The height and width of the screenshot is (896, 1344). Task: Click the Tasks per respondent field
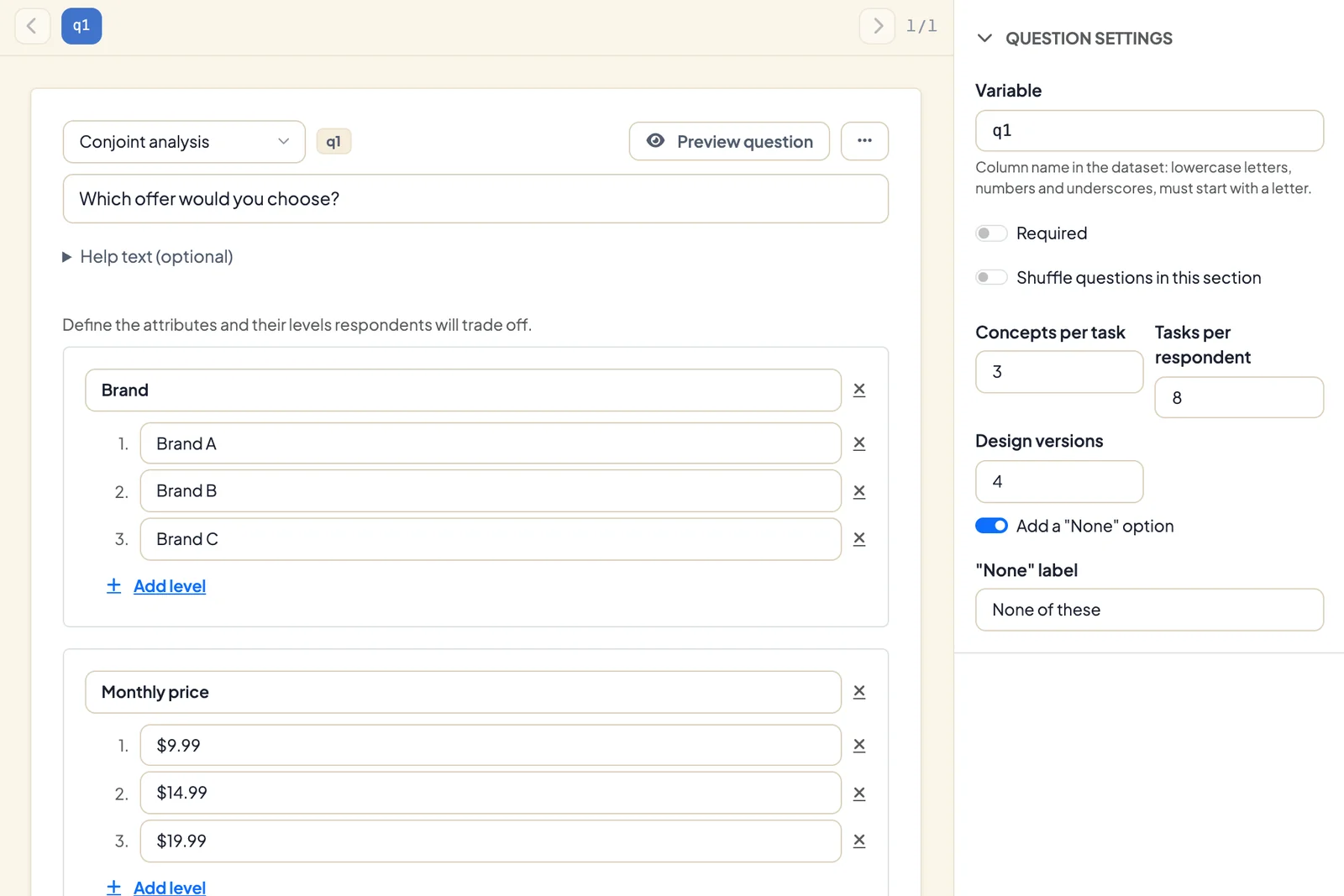tap(1239, 397)
